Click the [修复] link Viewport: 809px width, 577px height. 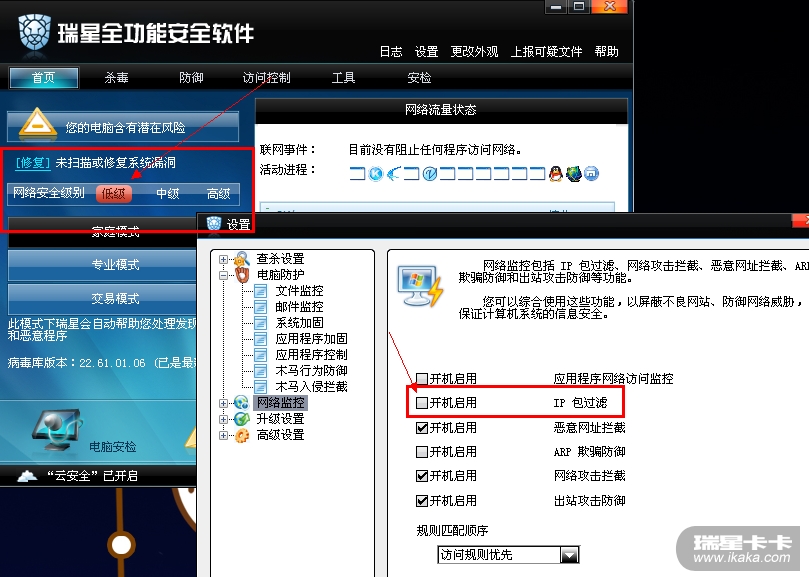click(33, 163)
